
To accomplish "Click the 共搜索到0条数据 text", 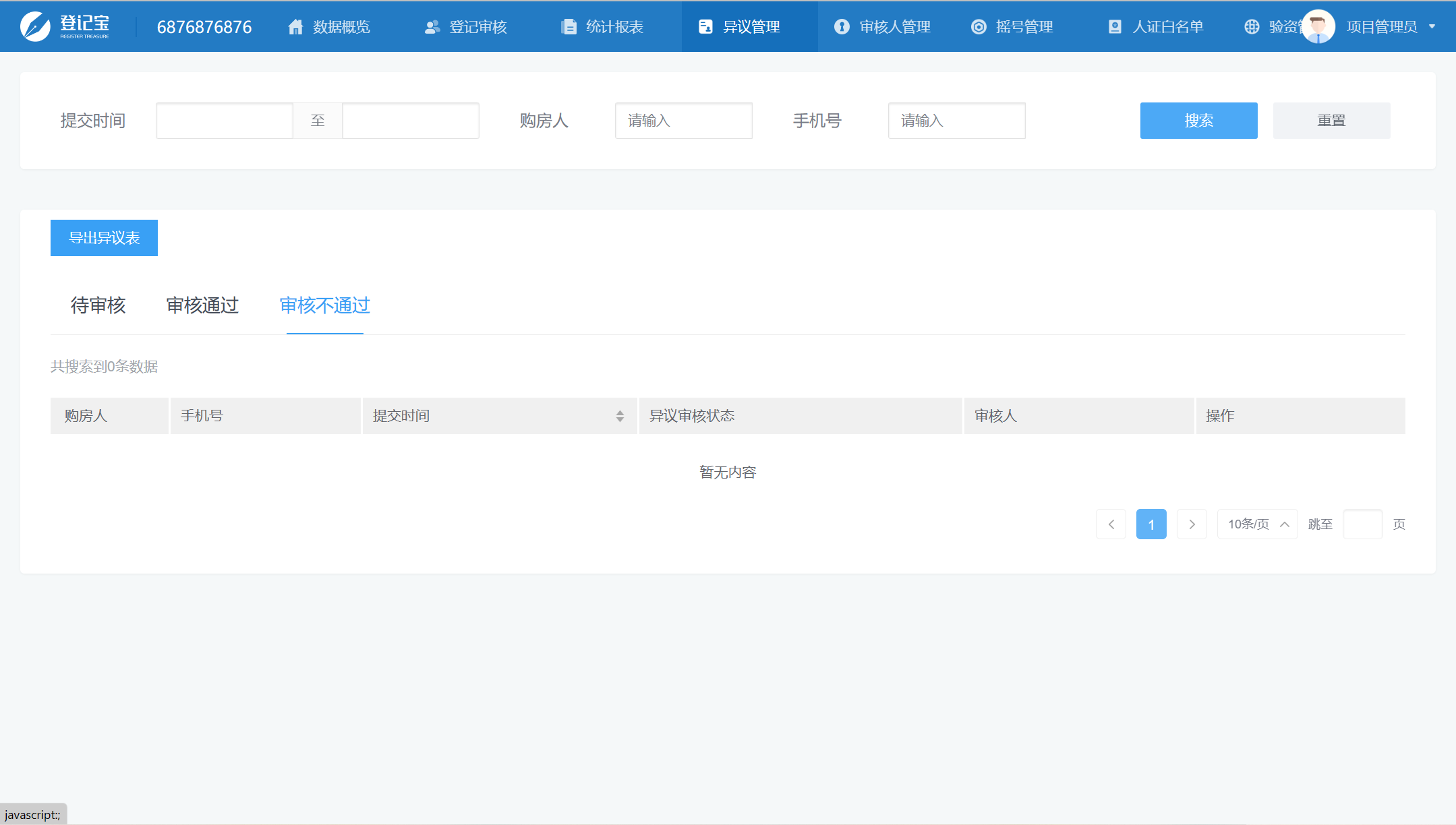I will click(x=105, y=366).
